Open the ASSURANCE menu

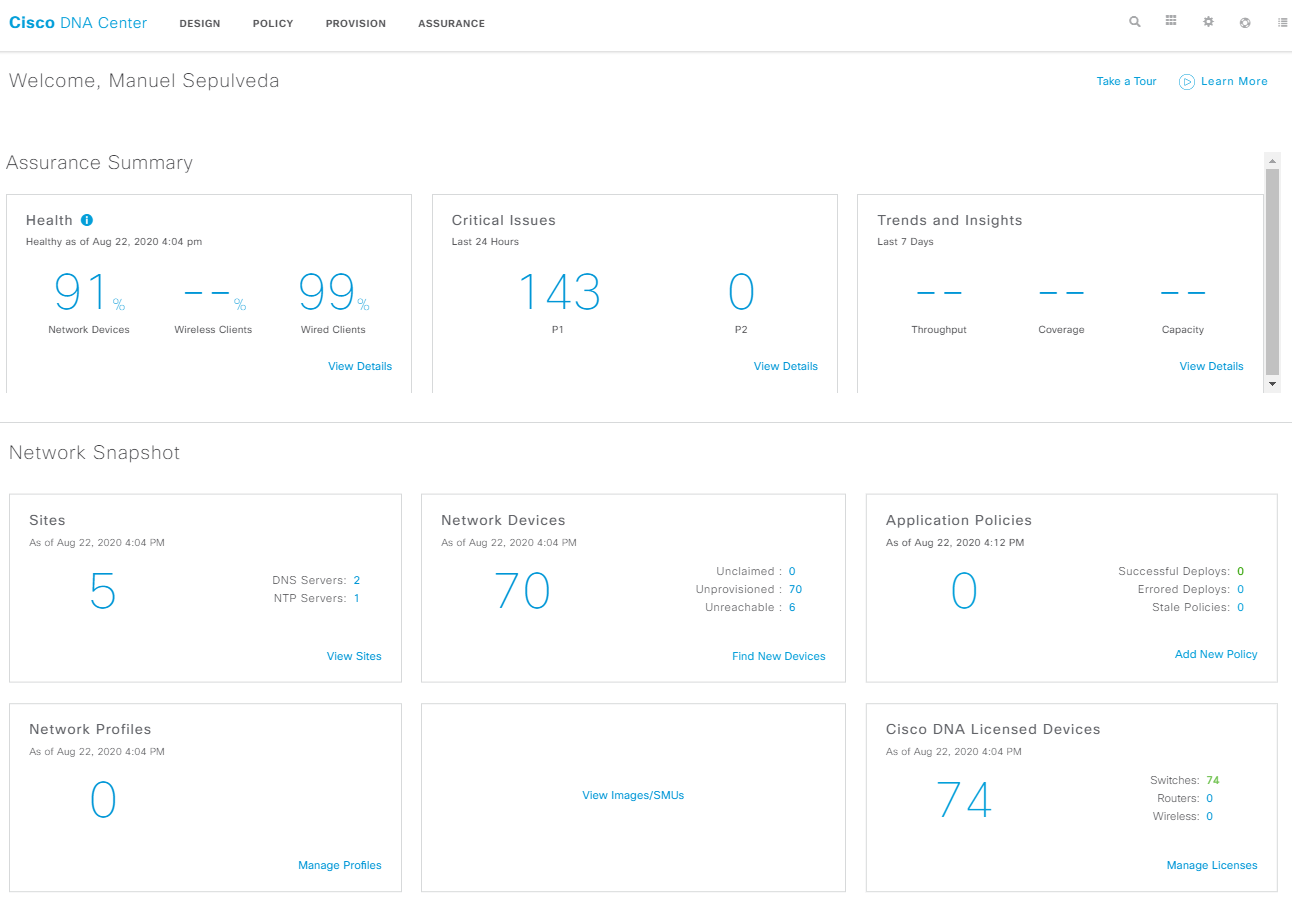pos(452,24)
